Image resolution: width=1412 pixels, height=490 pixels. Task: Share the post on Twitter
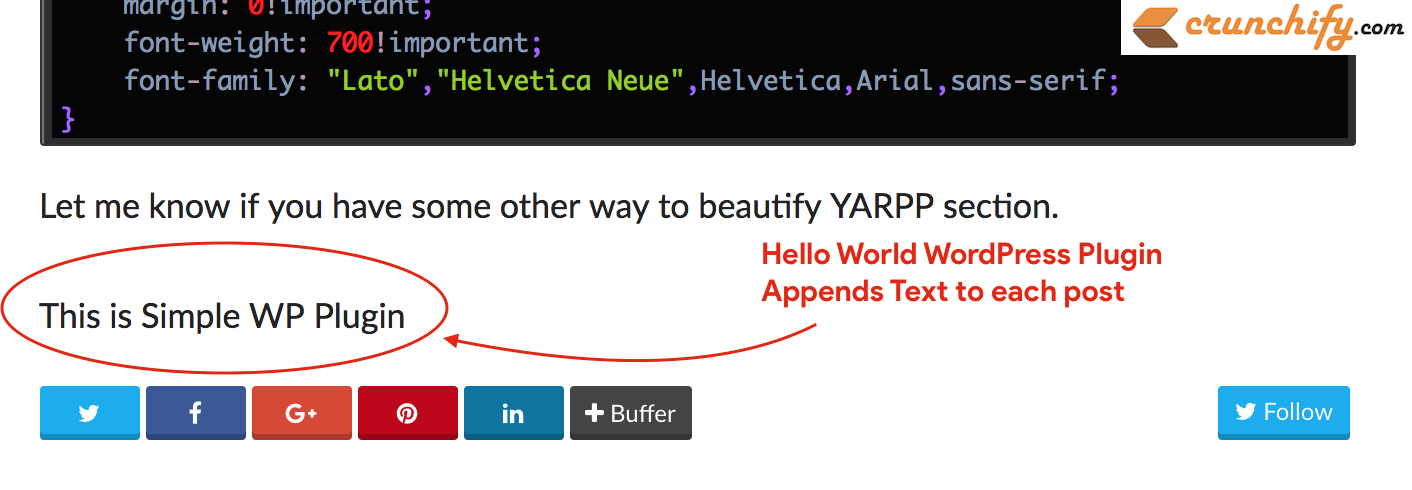click(x=89, y=413)
